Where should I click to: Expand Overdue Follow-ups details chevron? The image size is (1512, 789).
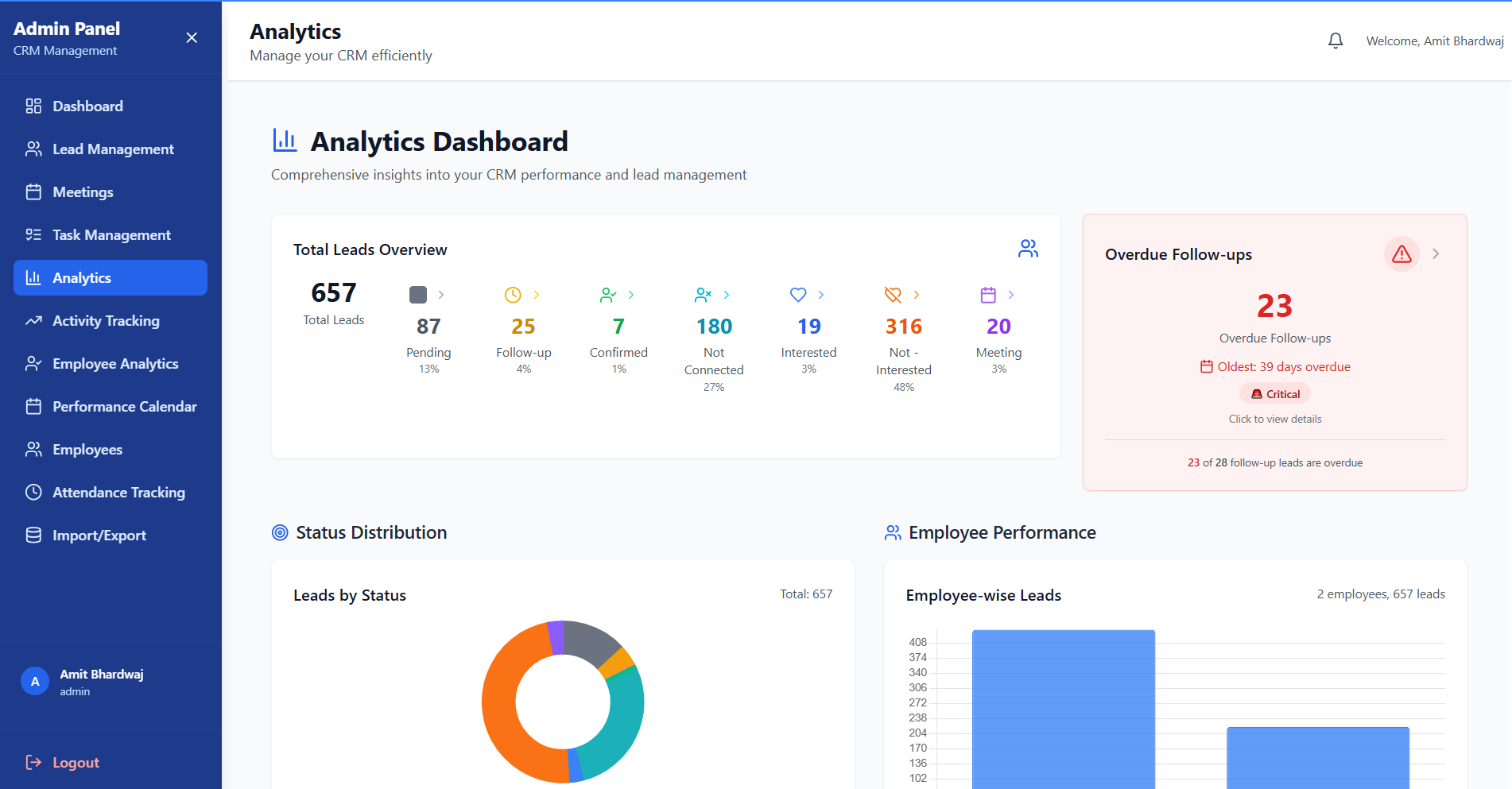tap(1436, 254)
